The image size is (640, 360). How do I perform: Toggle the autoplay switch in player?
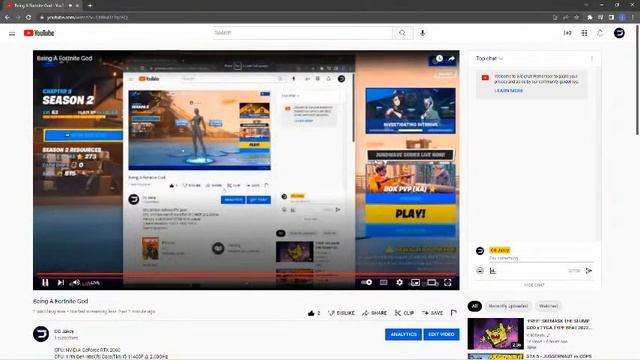[x=367, y=282]
